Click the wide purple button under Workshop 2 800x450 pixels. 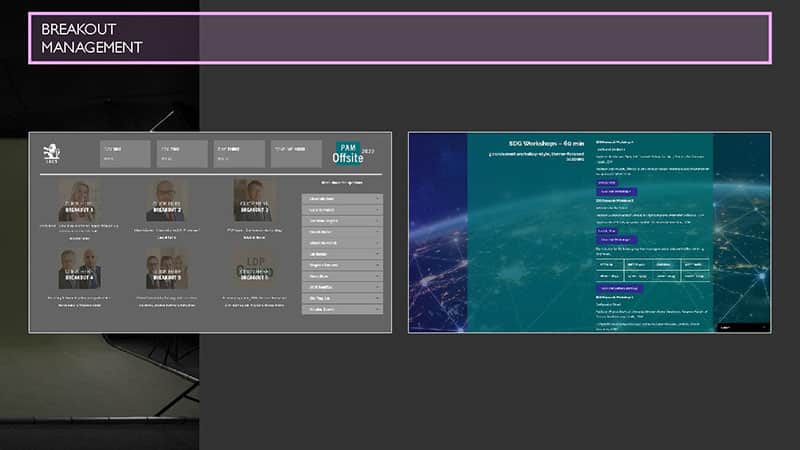617,240
